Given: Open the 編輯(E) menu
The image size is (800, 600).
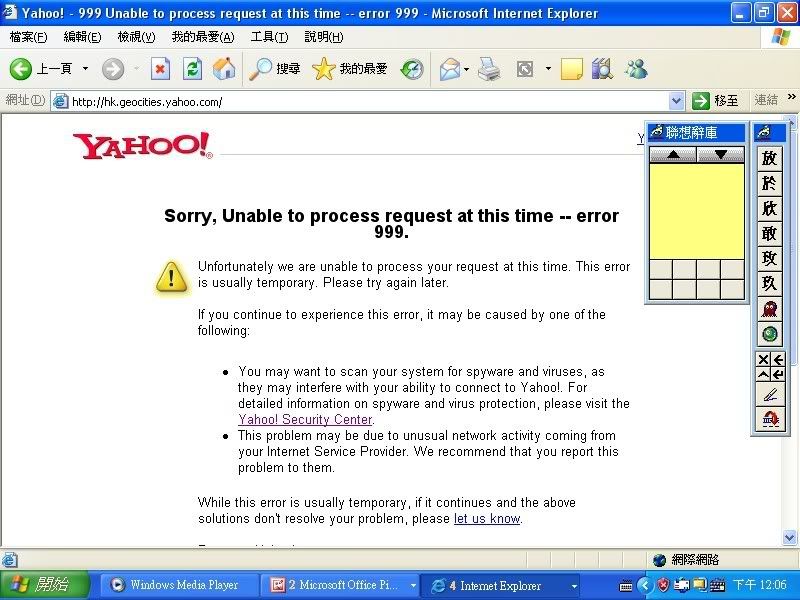Looking at the screenshot, I should [82, 37].
